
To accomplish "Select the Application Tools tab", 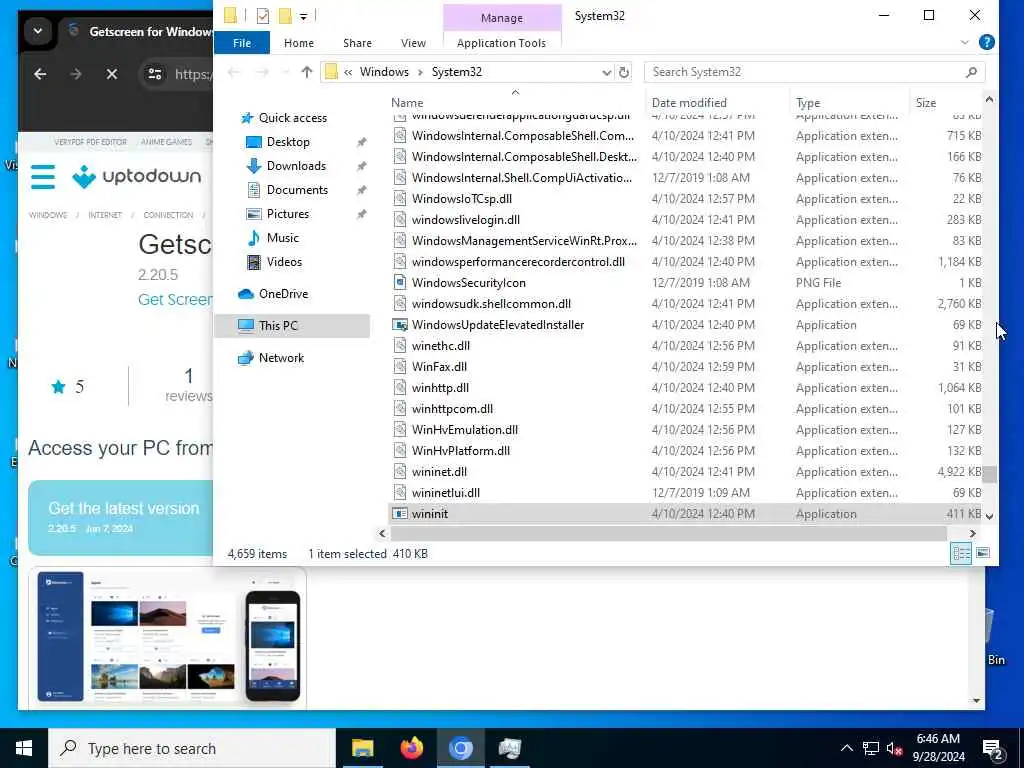I will point(501,43).
